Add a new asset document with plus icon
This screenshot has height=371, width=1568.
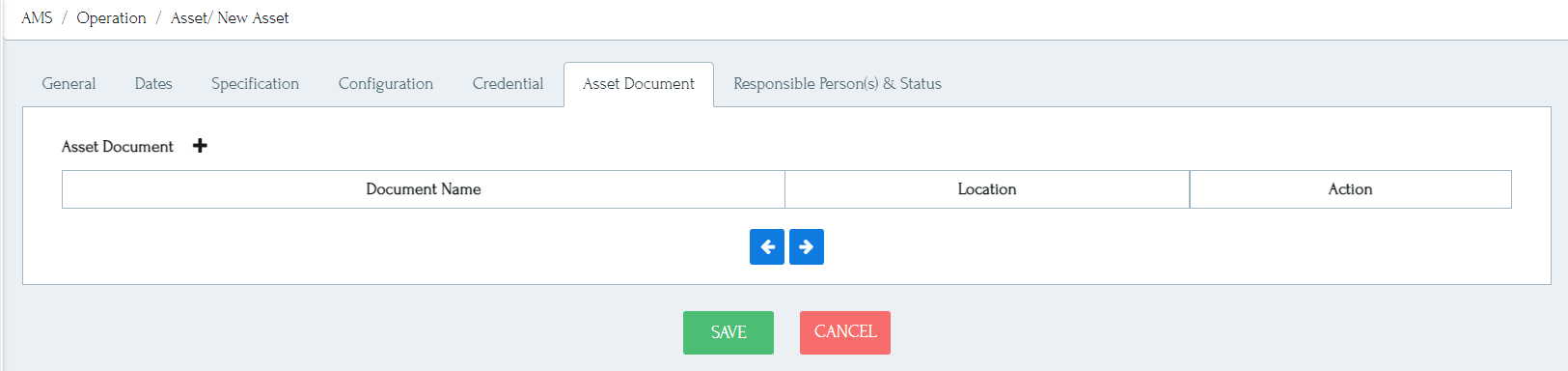[200, 146]
